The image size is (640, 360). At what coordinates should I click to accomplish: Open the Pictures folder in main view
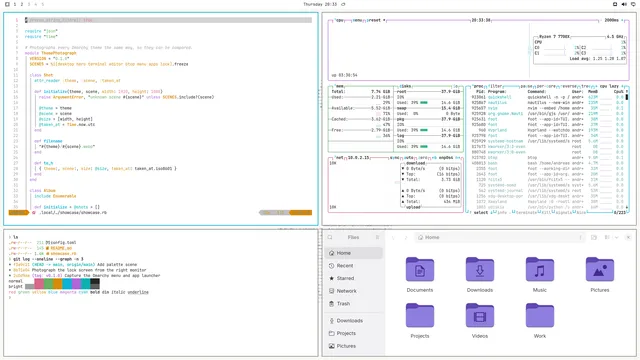599,270
